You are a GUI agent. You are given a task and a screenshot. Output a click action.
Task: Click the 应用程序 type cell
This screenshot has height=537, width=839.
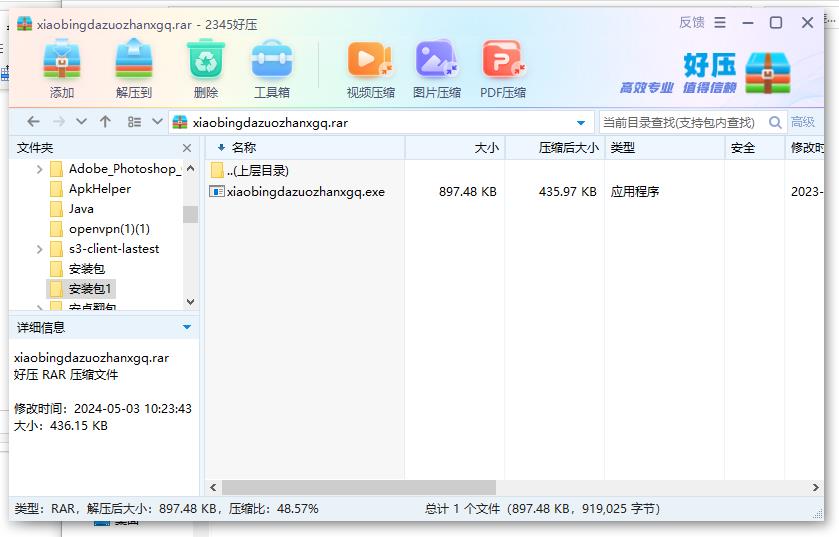point(635,191)
